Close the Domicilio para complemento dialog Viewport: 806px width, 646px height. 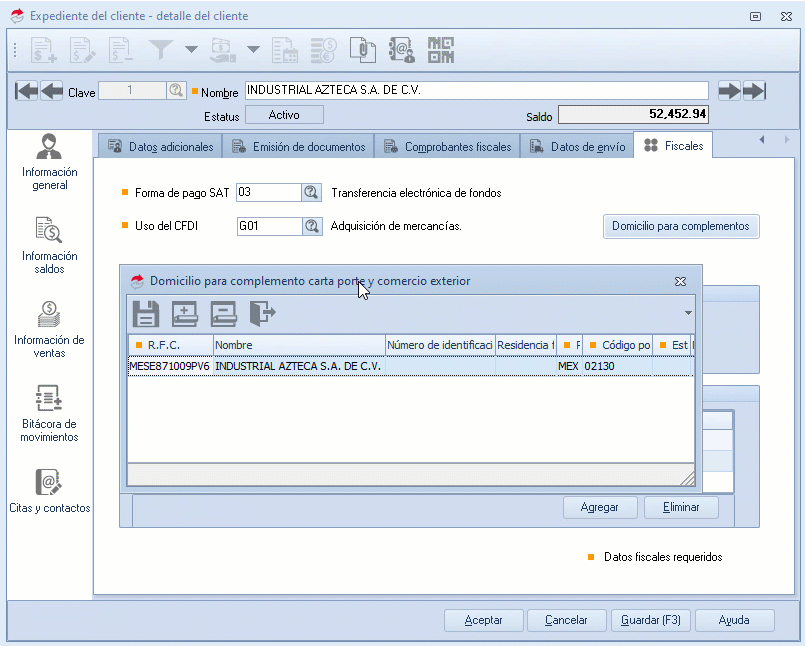pos(680,282)
